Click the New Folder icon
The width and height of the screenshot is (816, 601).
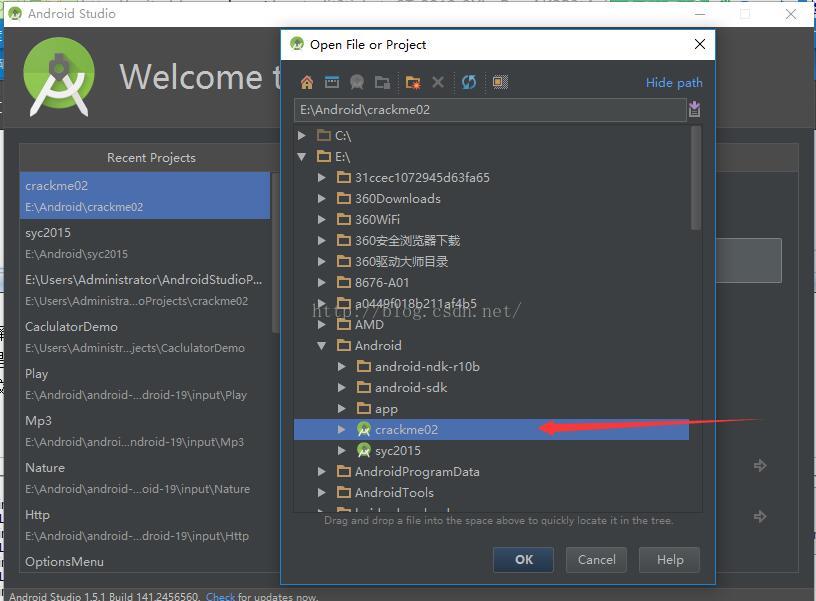[x=413, y=83]
